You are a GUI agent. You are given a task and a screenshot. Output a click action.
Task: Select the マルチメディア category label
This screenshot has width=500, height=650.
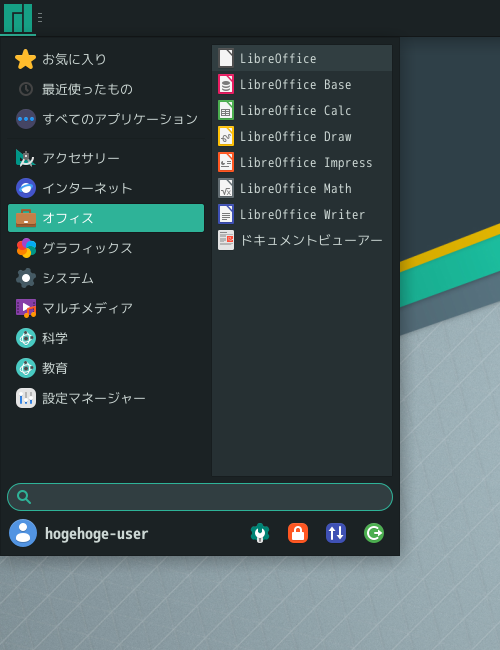[87, 308]
